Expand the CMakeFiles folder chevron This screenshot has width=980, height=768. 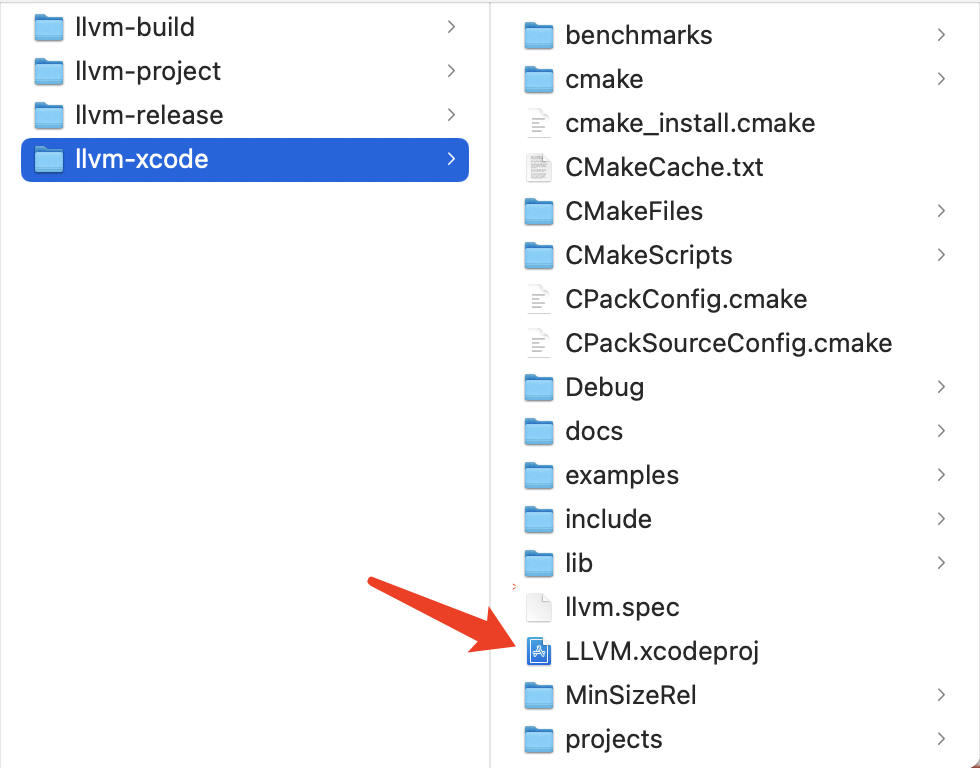click(941, 211)
